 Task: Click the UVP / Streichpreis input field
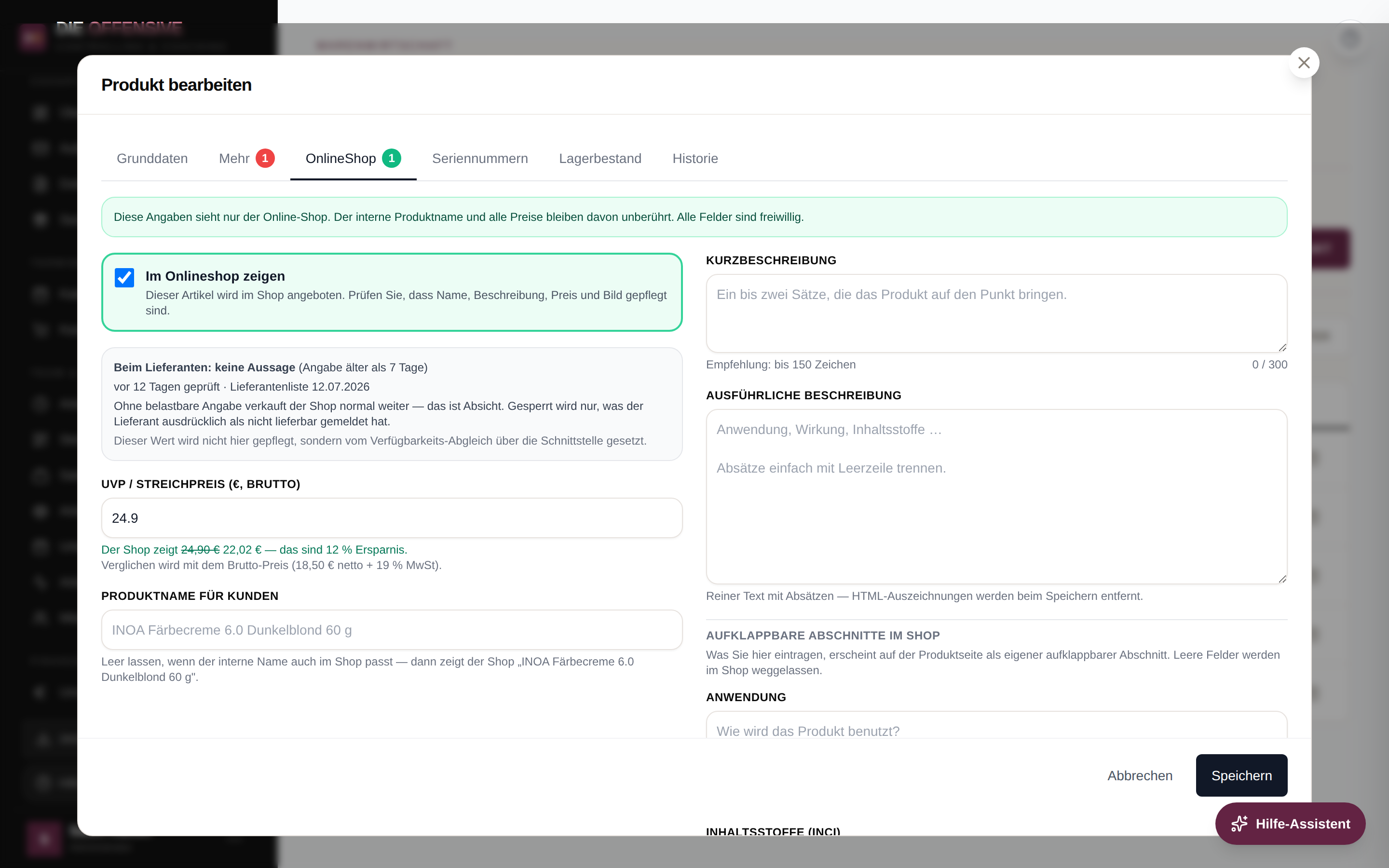(x=392, y=518)
